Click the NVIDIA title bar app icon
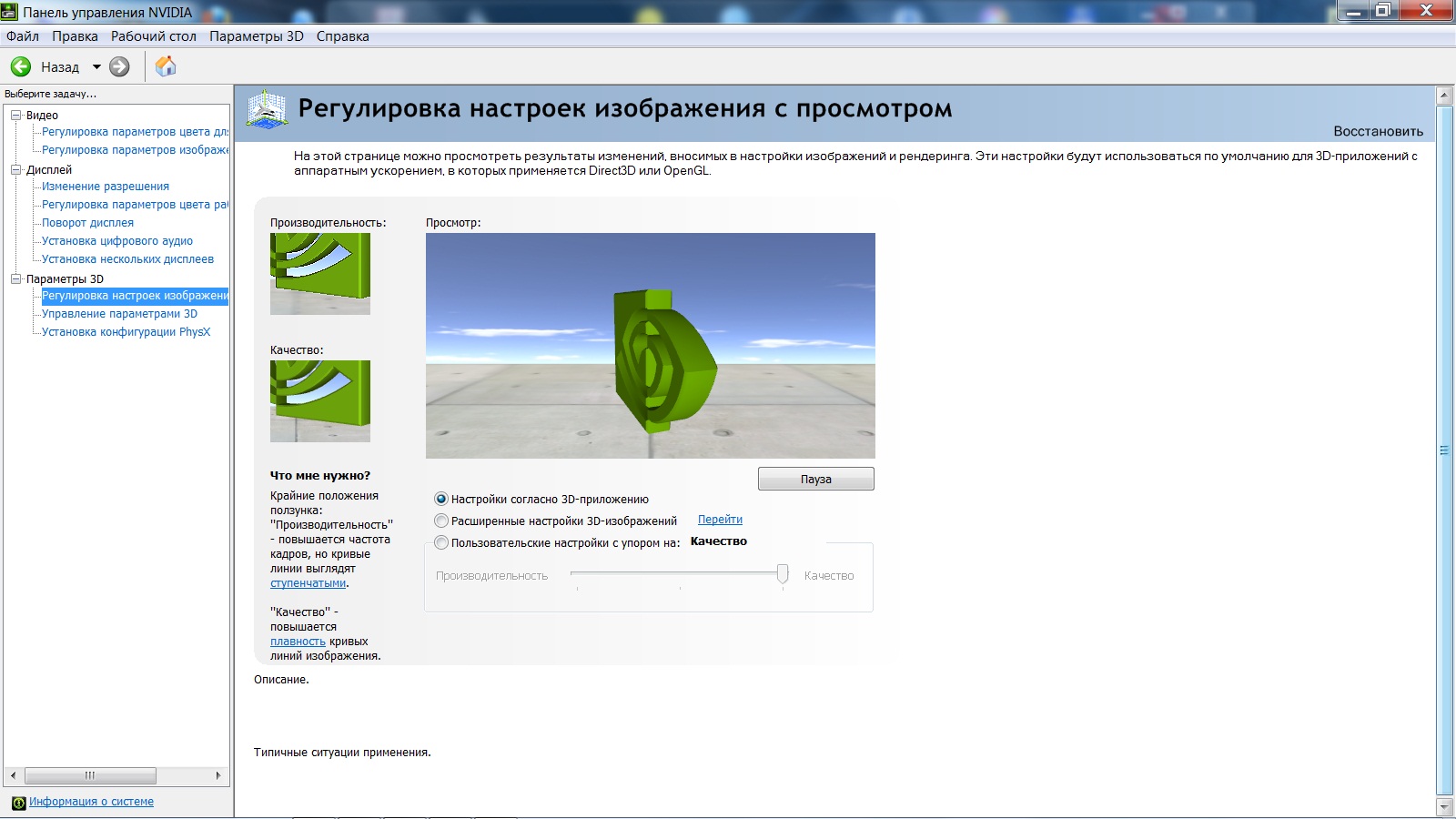The width and height of the screenshot is (1456, 819). click(10, 12)
